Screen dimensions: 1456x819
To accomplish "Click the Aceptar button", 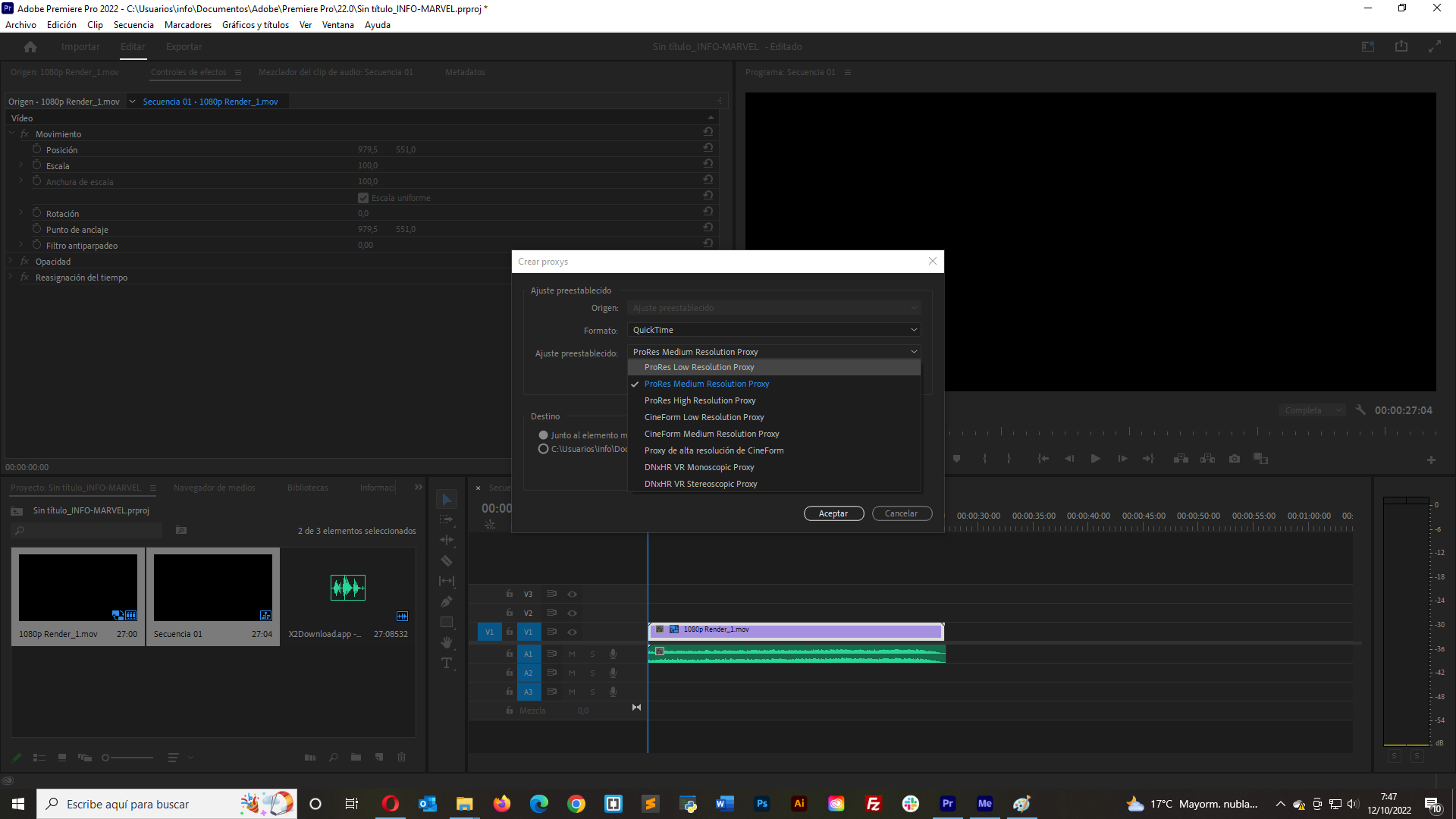I will 833,513.
